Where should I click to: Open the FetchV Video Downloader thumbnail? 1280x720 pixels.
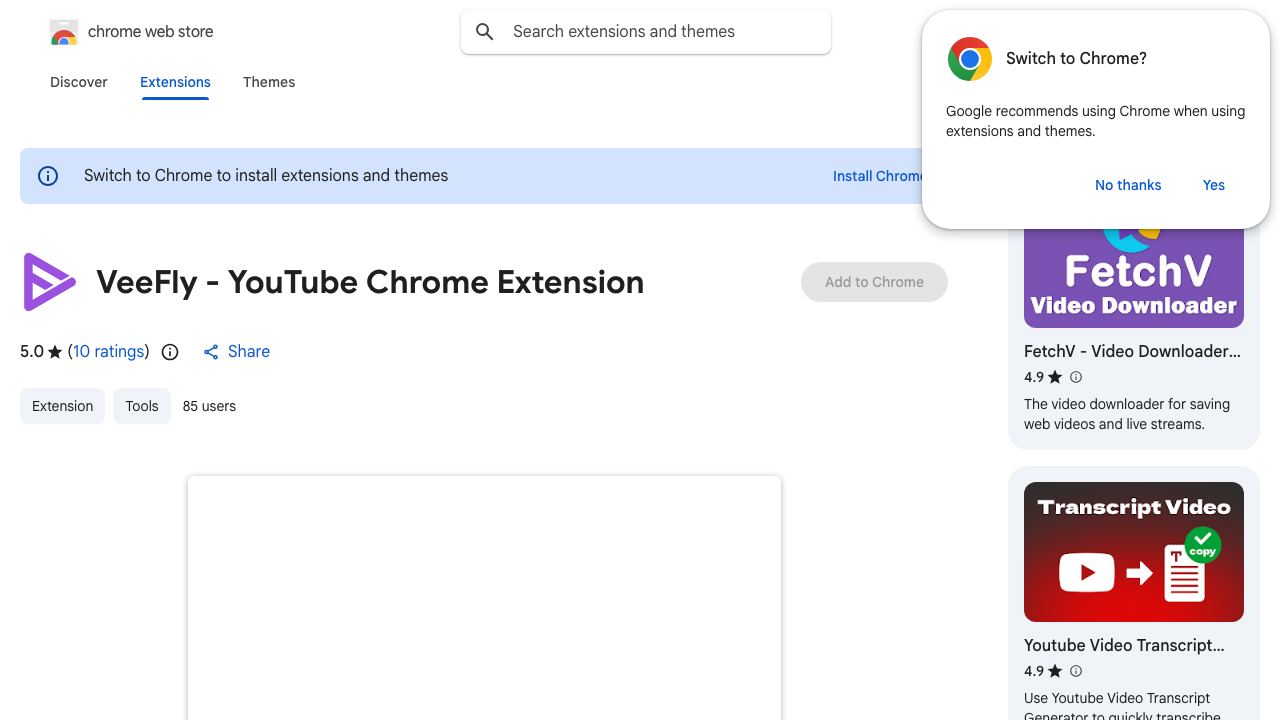coord(1134,277)
